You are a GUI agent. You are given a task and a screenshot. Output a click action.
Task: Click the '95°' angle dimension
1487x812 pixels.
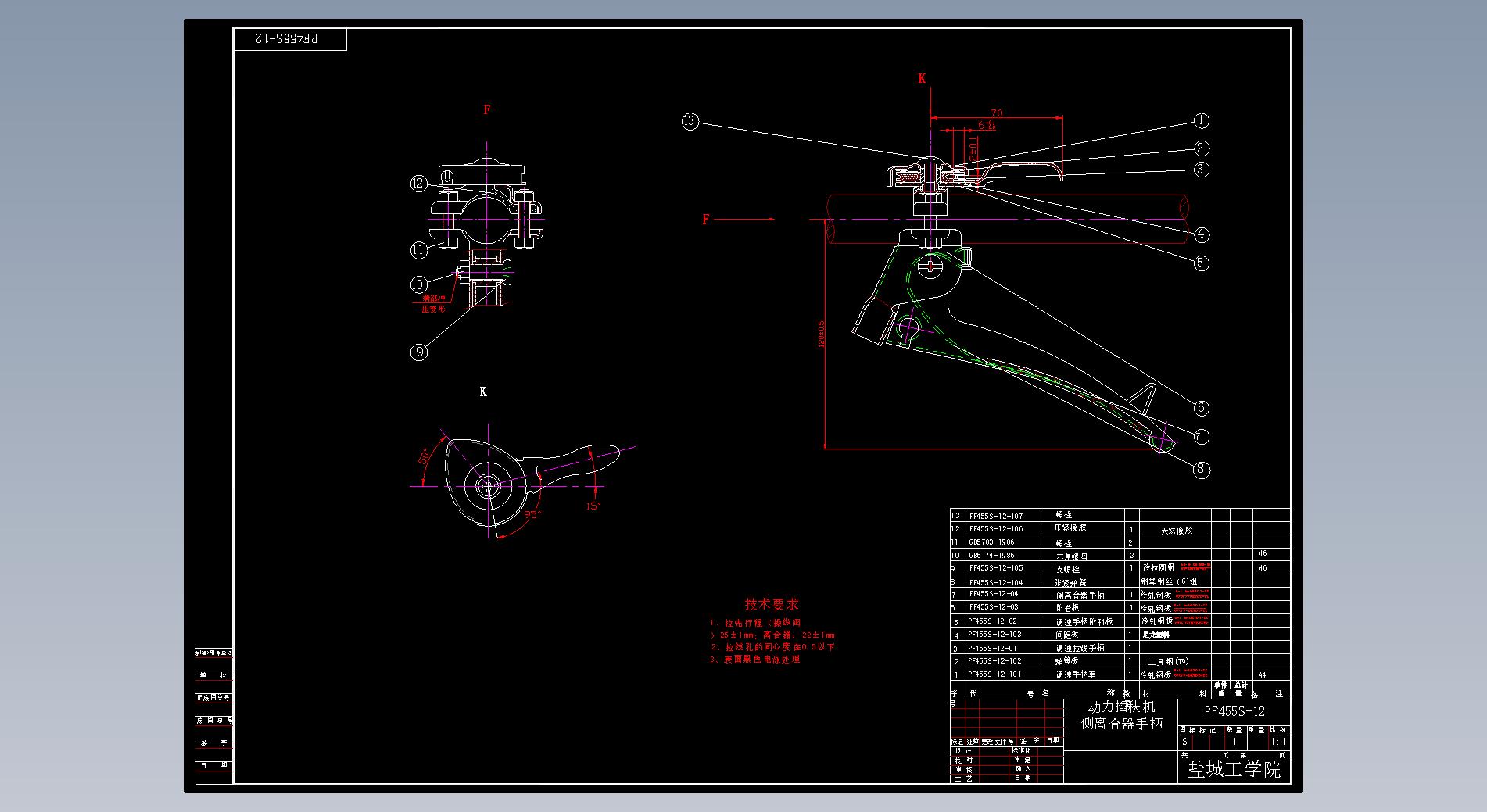532,515
